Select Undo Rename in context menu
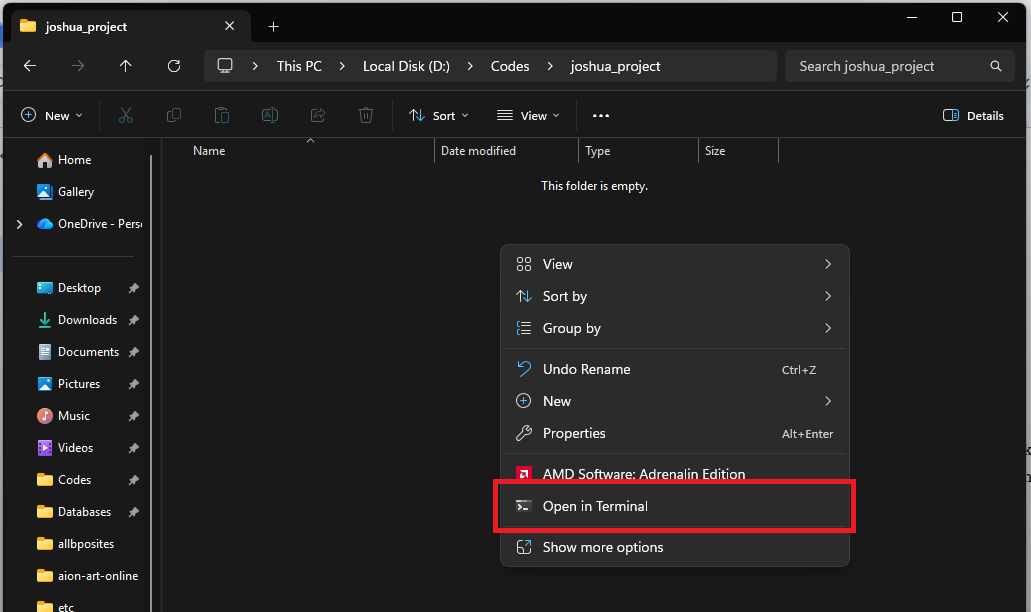Screen dimensions: 1031x612 675,369
